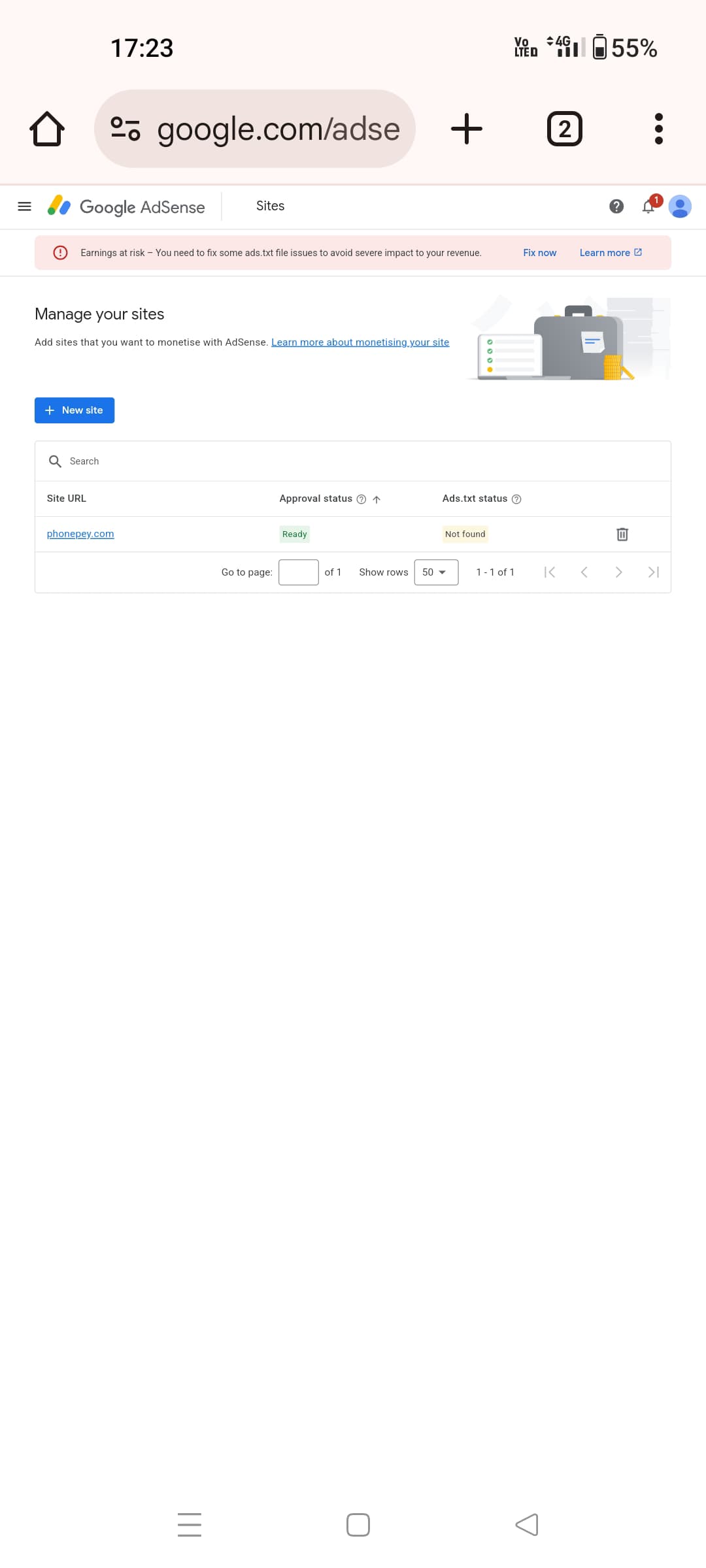Show Approval status help tooltip
Viewport: 706px width, 1568px height.
[361, 499]
